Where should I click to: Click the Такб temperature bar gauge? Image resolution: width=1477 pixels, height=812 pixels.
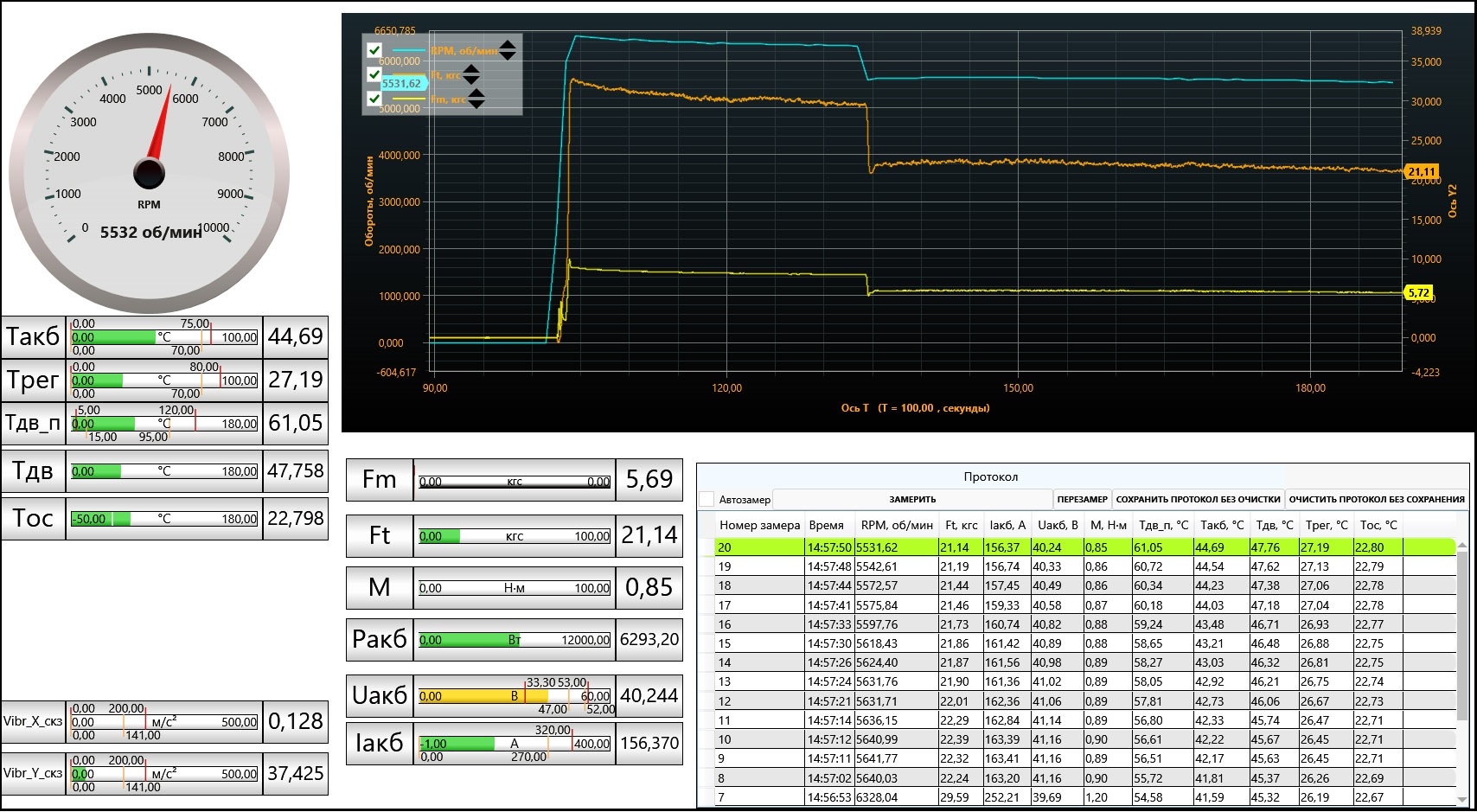(164, 337)
